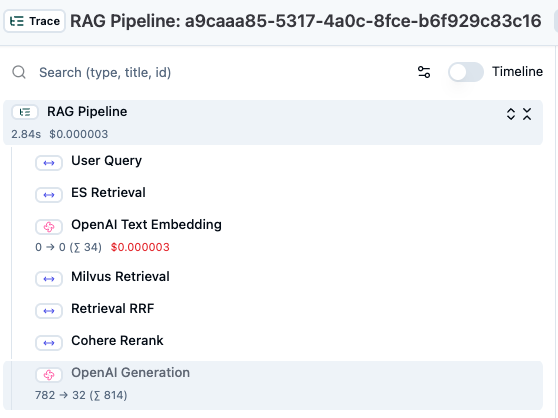Click the RAG Pipeline trace ID title

point(306,21)
